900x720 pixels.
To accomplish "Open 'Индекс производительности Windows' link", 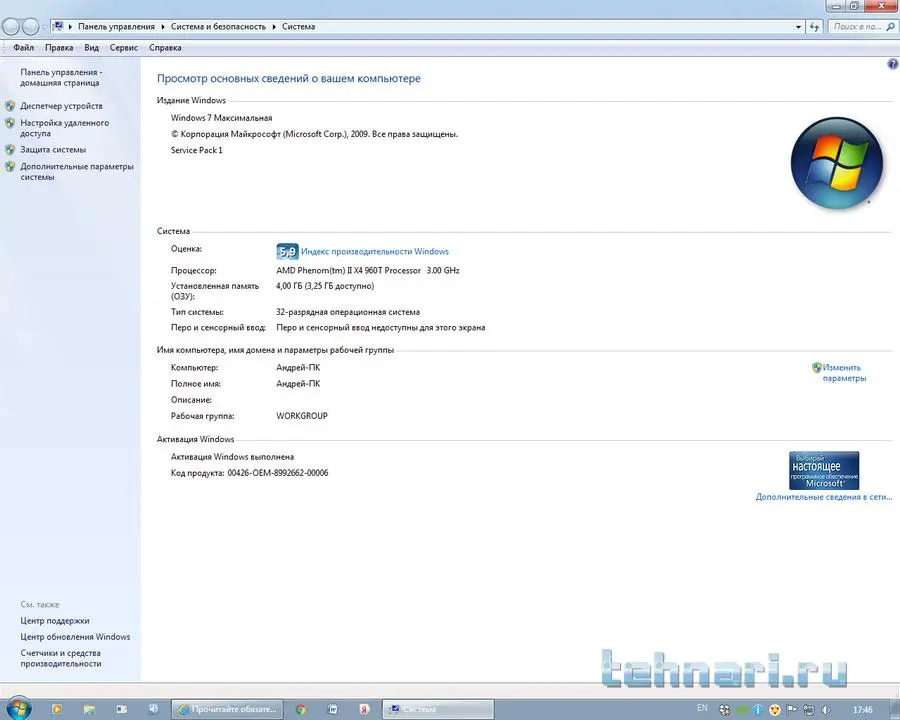I will tap(375, 251).
